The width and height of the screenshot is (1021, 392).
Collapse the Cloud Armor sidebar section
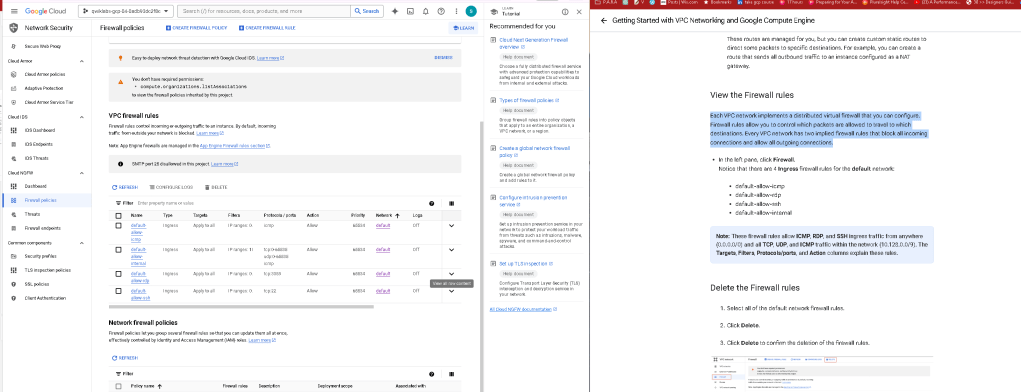tap(81, 61)
